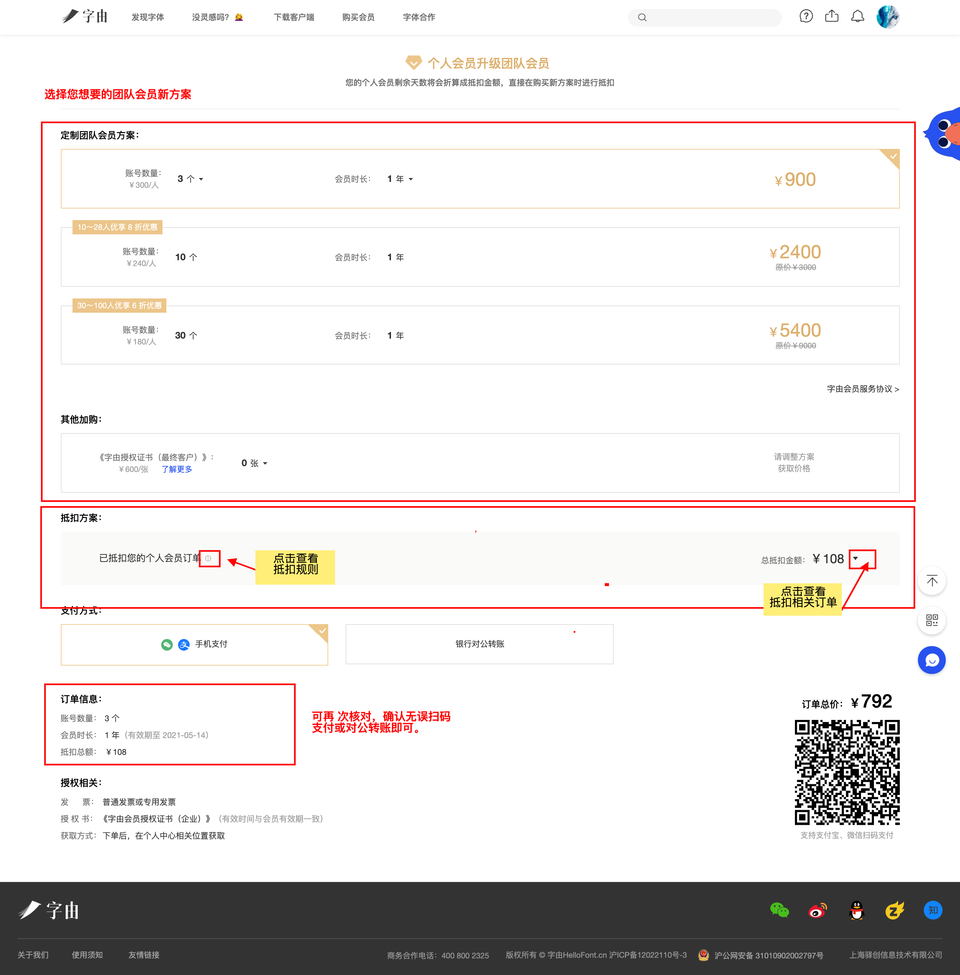Open 使用须知 in the footer
Viewport: 960px width, 975px height.
point(87,955)
